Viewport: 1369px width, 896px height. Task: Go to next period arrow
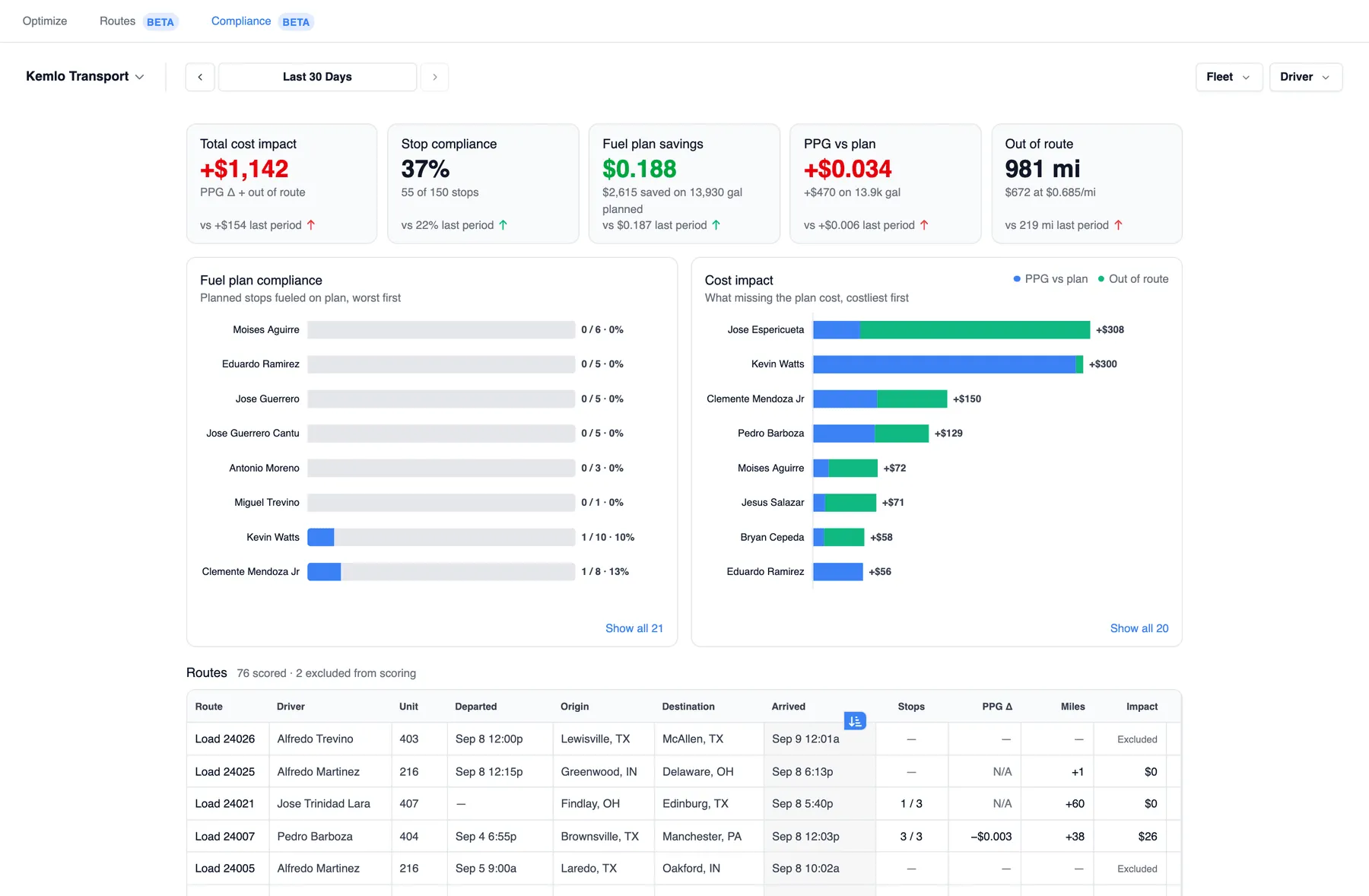pos(435,77)
